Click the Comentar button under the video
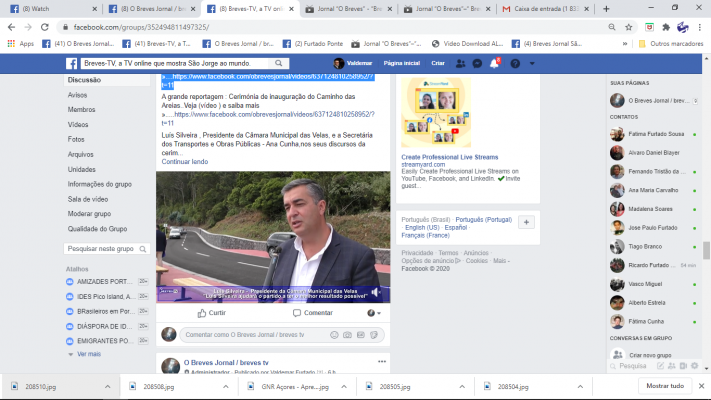711x400 pixels. [312, 313]
